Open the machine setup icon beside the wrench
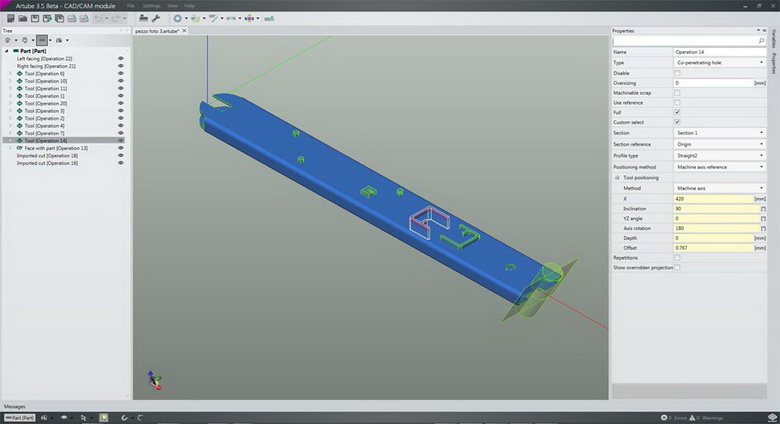The image size is (780, 424). click(x=143, y=18)
